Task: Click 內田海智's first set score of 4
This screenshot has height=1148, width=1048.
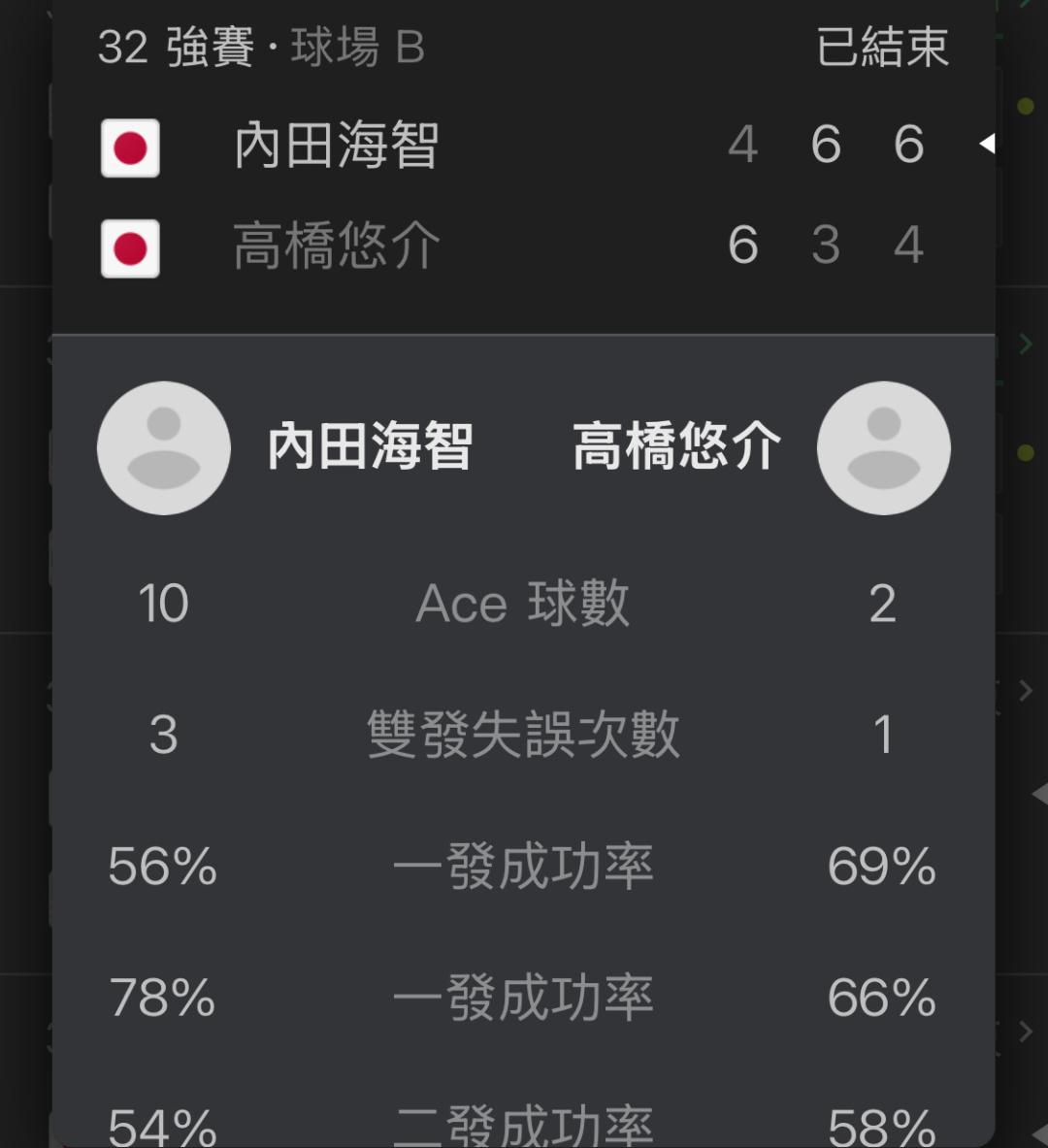Action: pyautogui.click(x=742, y=146)
